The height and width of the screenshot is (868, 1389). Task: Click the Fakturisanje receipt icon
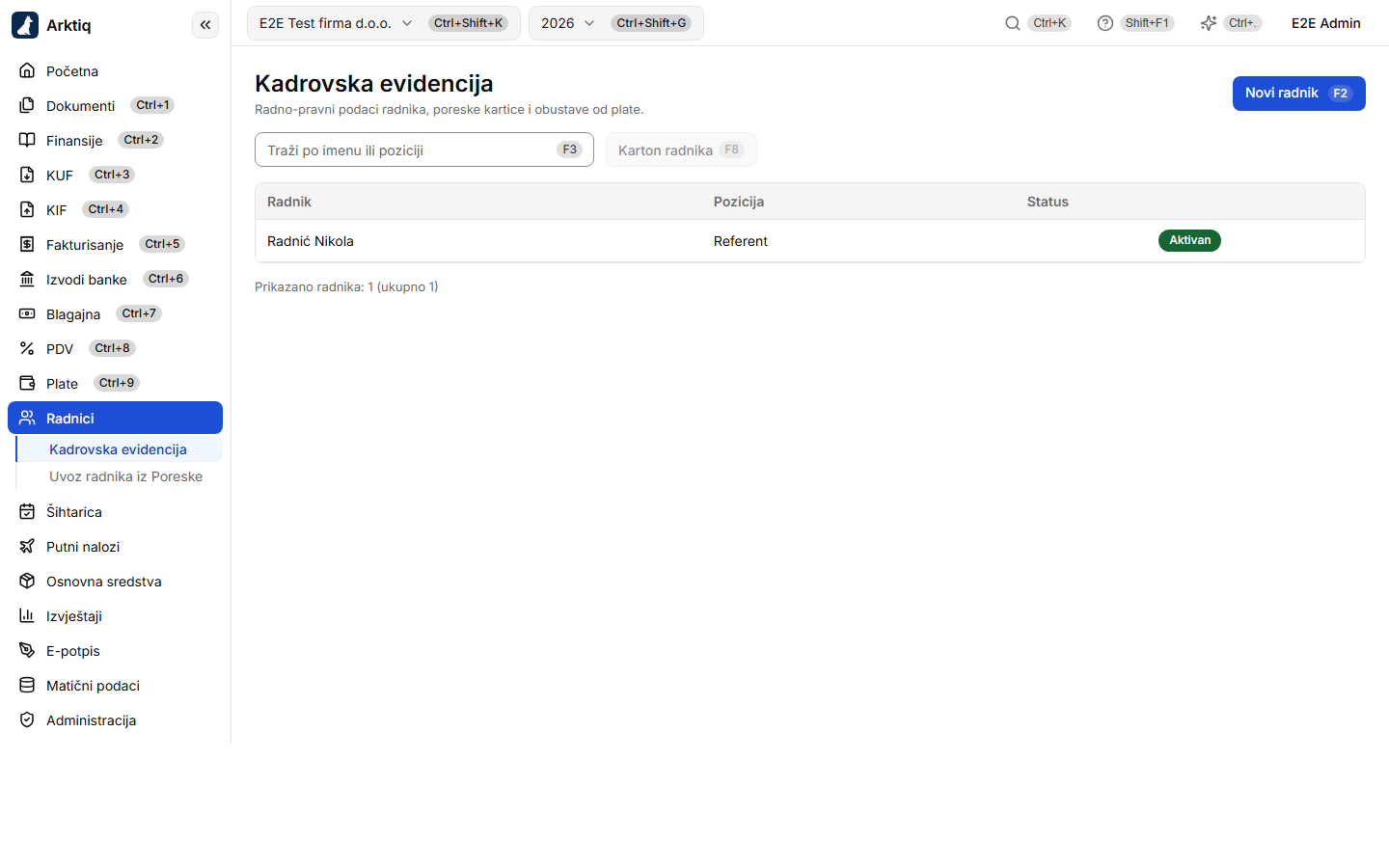tap(27, 244)
